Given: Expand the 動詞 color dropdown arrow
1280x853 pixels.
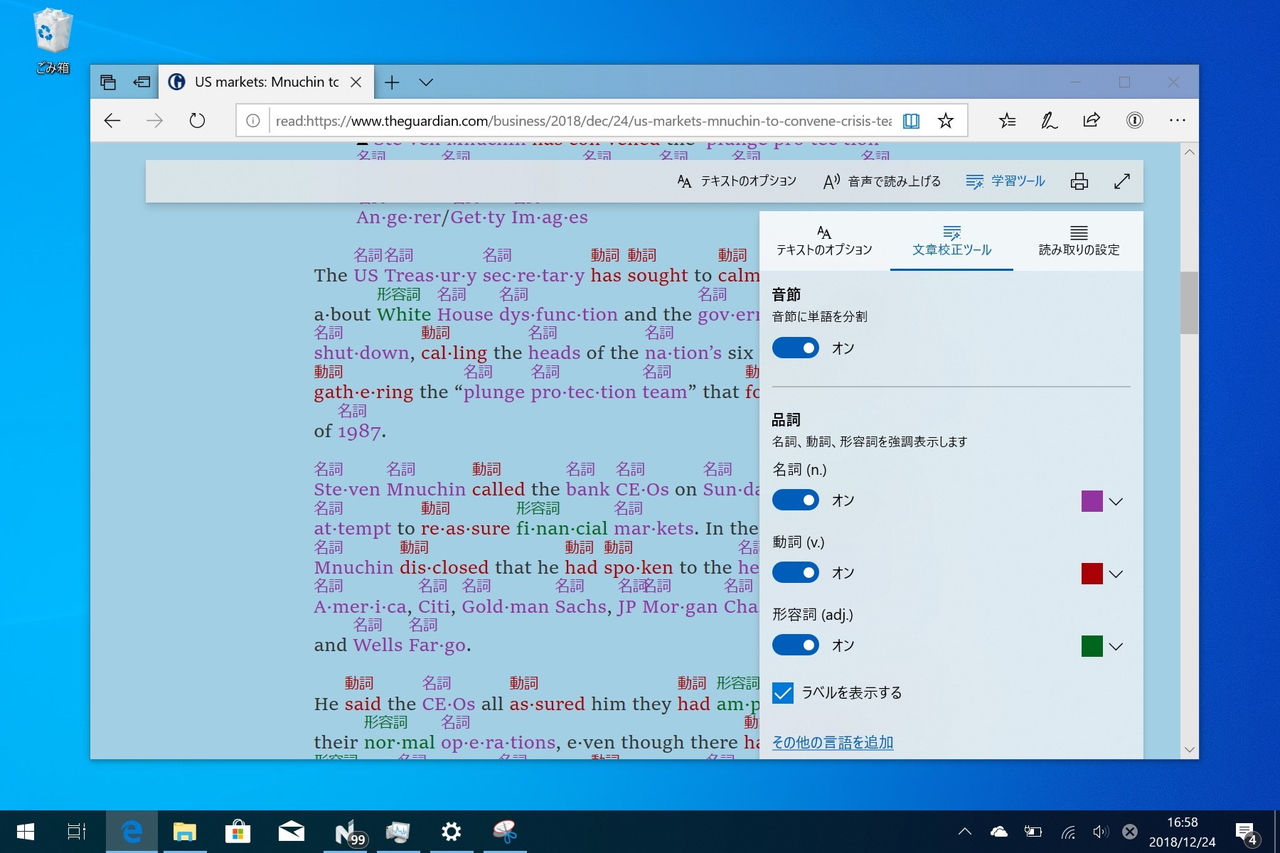Looking at the screenshot, I should tap(1116, 574).
